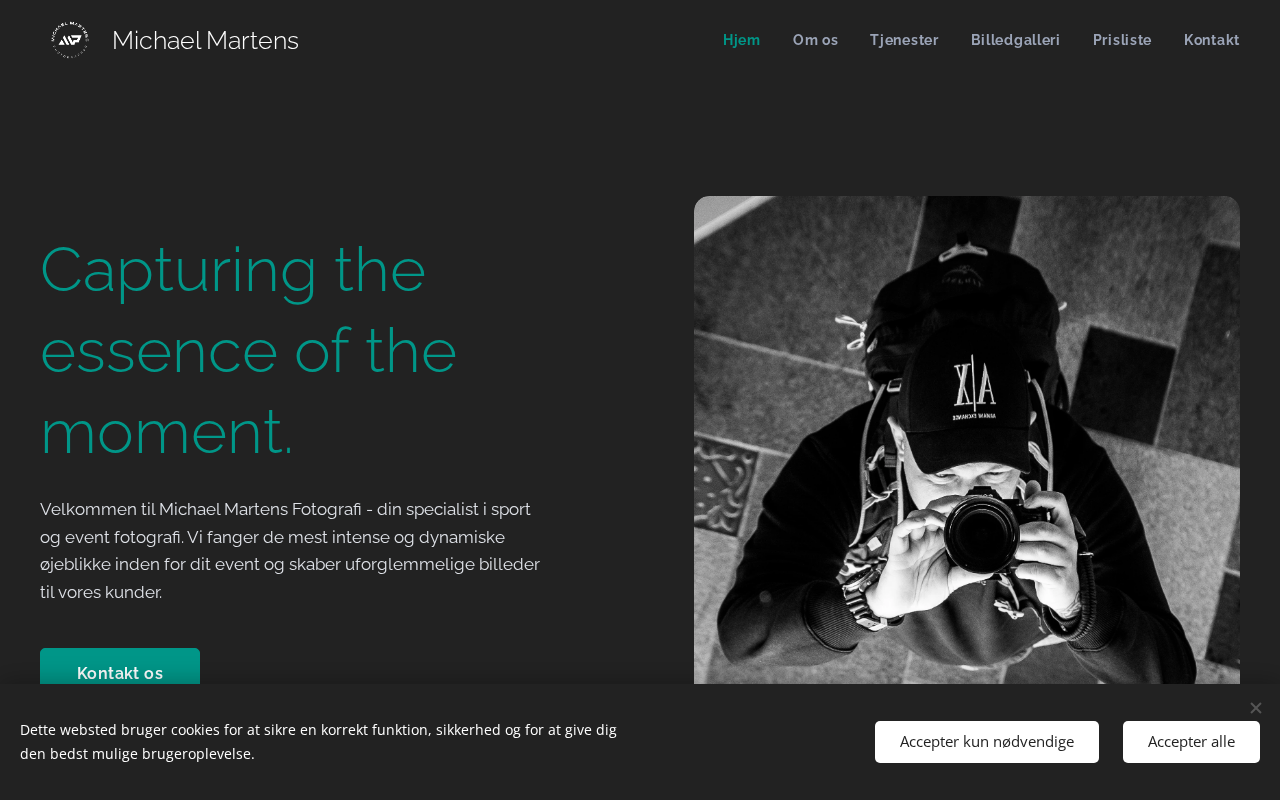Click the heading 'Capturing the essence of the moment'
Viewport: 1280px width, 800px height.
pos(249,351)
